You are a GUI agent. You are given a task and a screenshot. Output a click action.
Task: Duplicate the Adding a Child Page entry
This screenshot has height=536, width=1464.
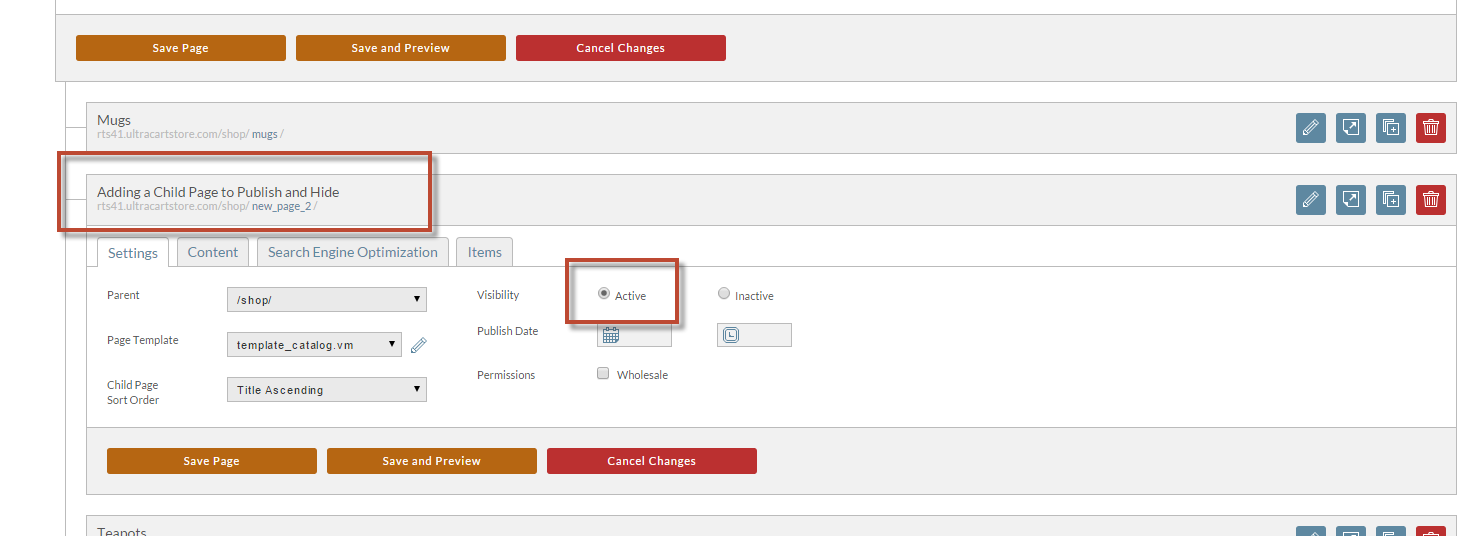(1391, 200)
